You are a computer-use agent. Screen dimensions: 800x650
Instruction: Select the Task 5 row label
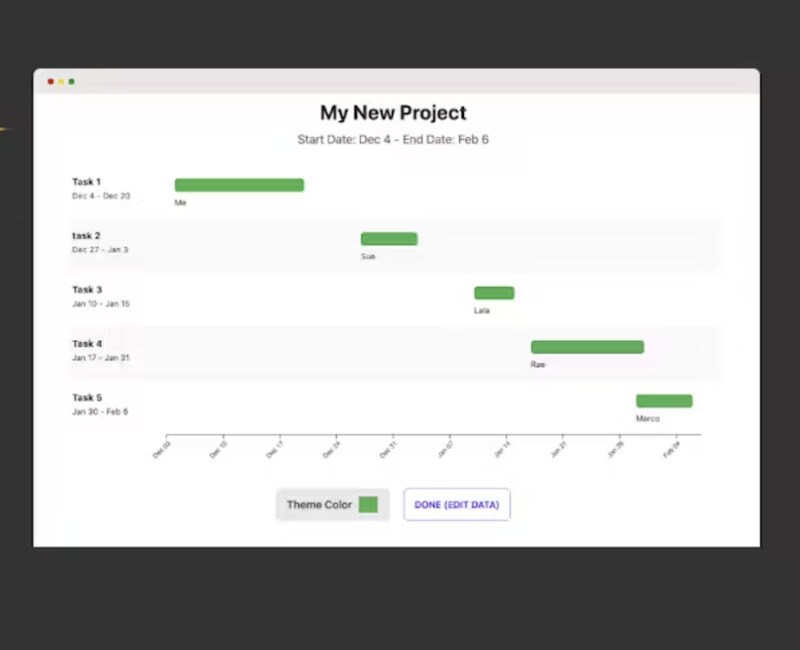click(86, 398)
